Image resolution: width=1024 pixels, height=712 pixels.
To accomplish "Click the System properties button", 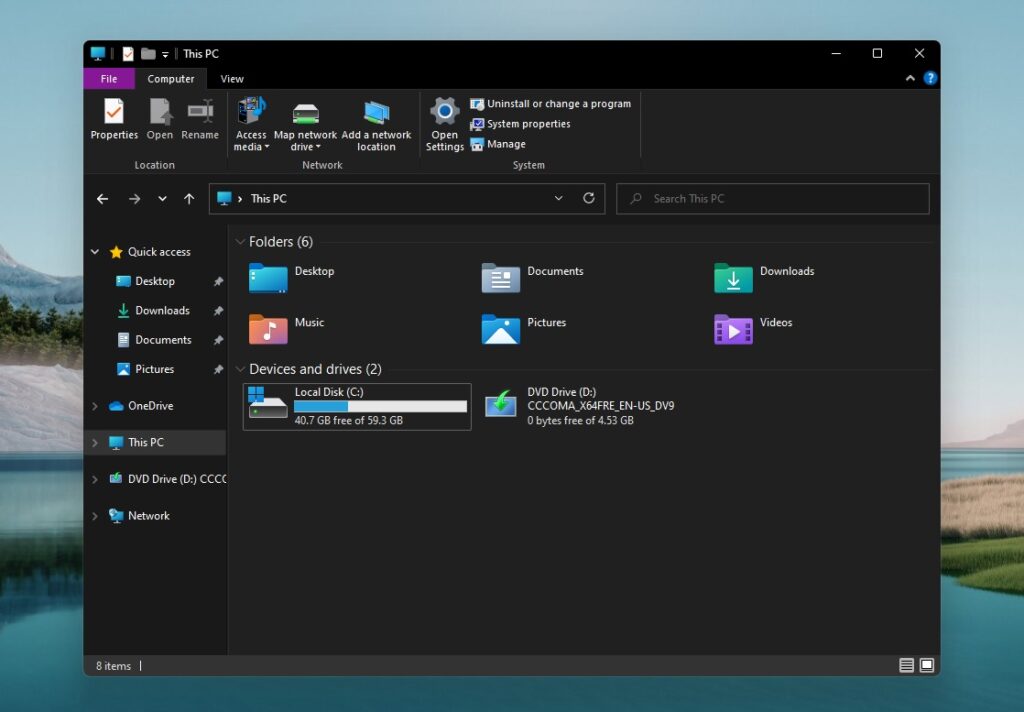I will (x=527, y=123).
